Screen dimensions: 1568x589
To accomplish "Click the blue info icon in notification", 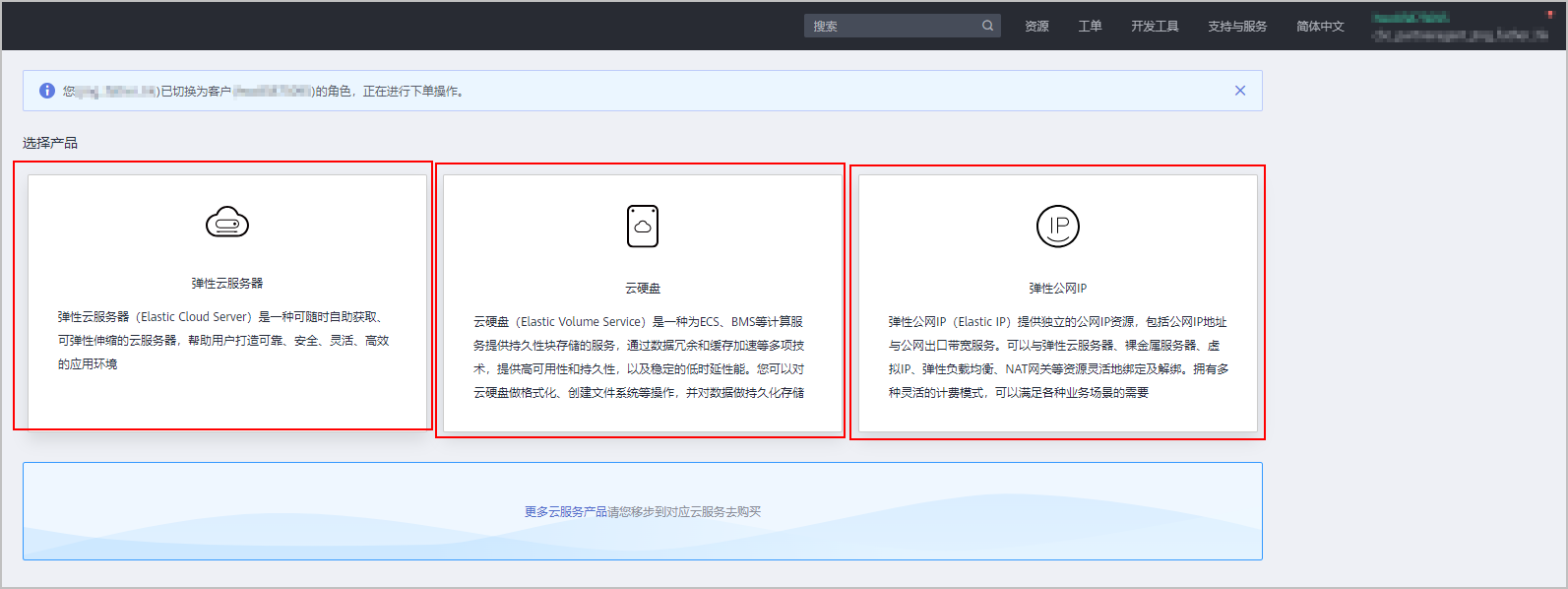I will click(x=47, y=91).
